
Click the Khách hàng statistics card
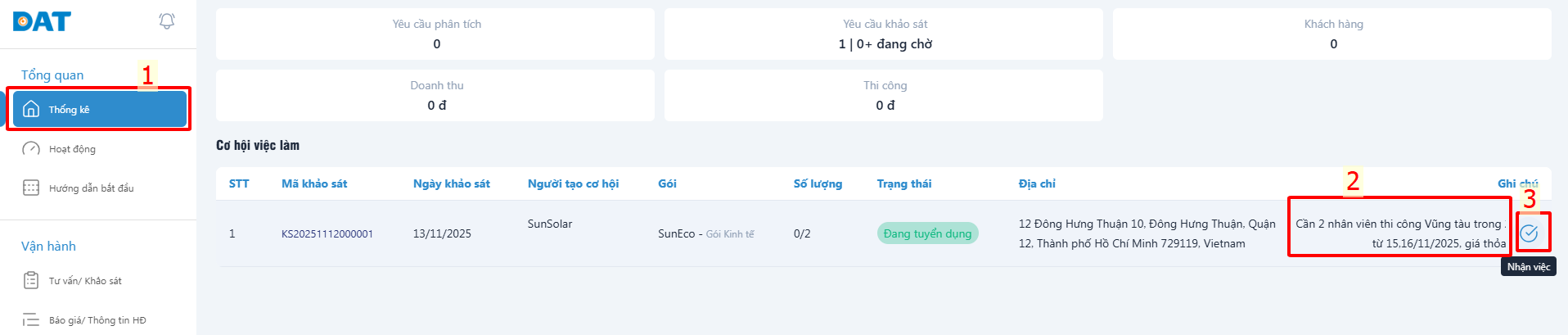[x=1332, y=34]
